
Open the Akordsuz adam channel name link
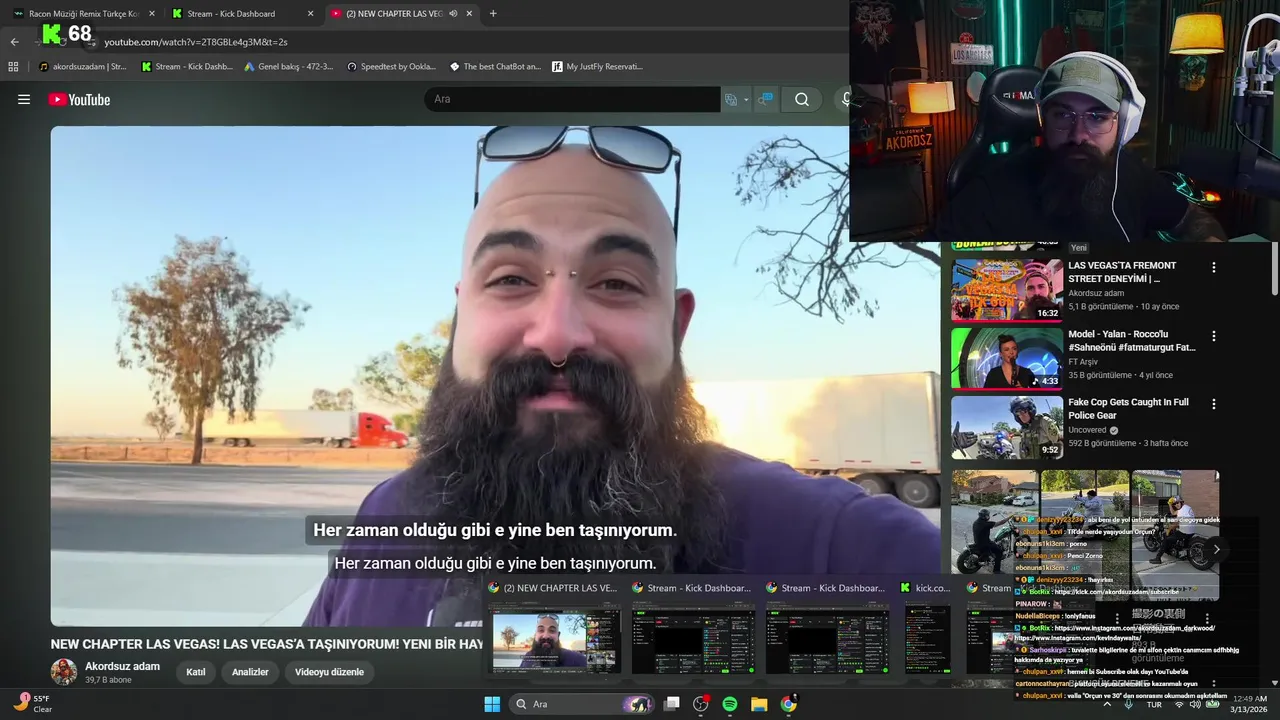tap(122, 666)
